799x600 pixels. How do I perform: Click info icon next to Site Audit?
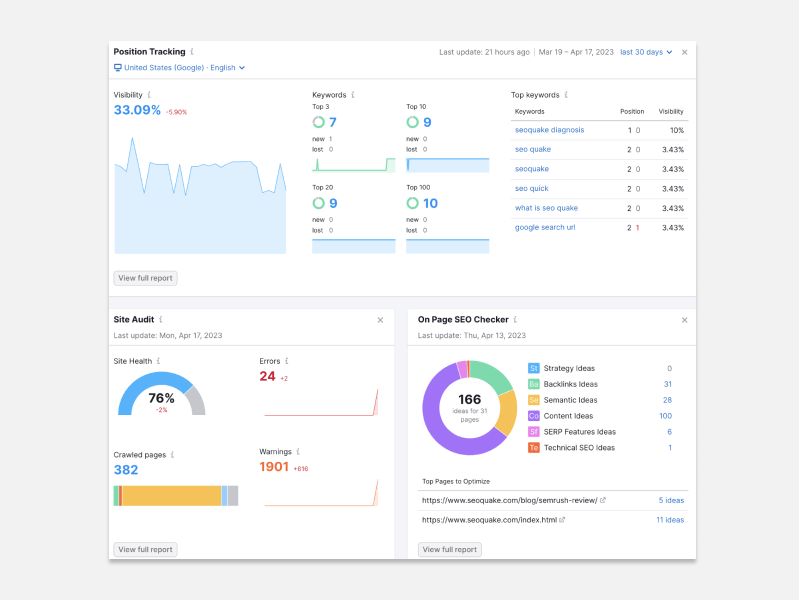click(x=161, y=320)
